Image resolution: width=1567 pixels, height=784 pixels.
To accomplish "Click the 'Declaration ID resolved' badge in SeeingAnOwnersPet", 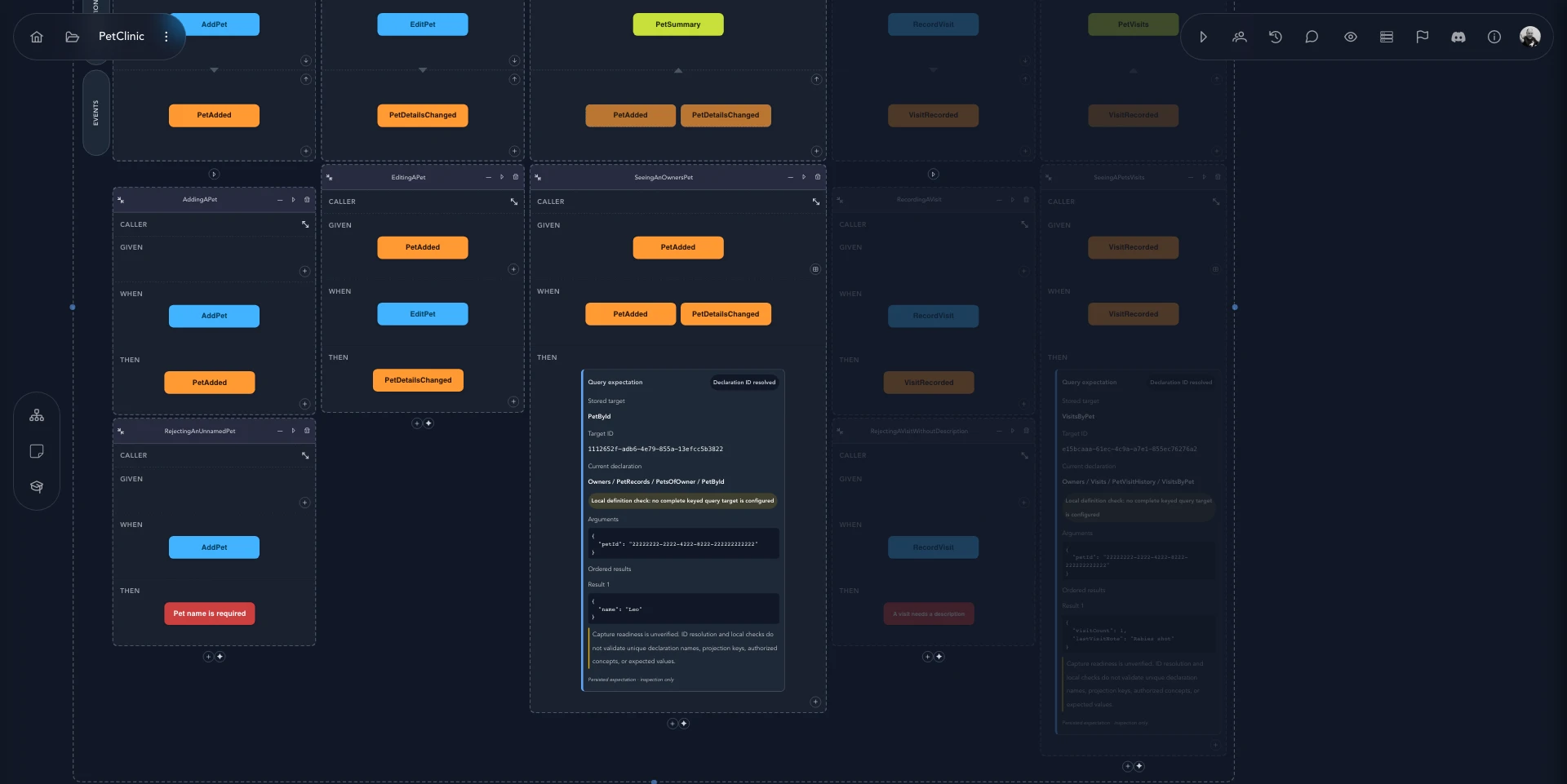I will 744,383.
